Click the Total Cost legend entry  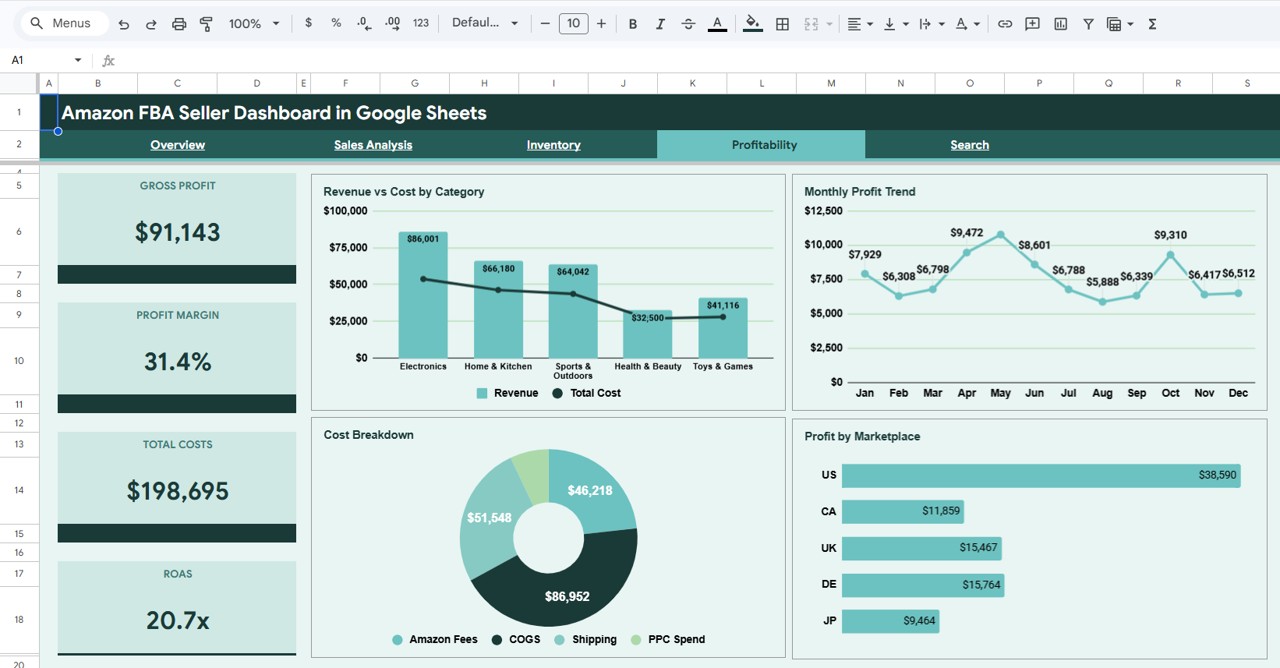pos(586,394)
